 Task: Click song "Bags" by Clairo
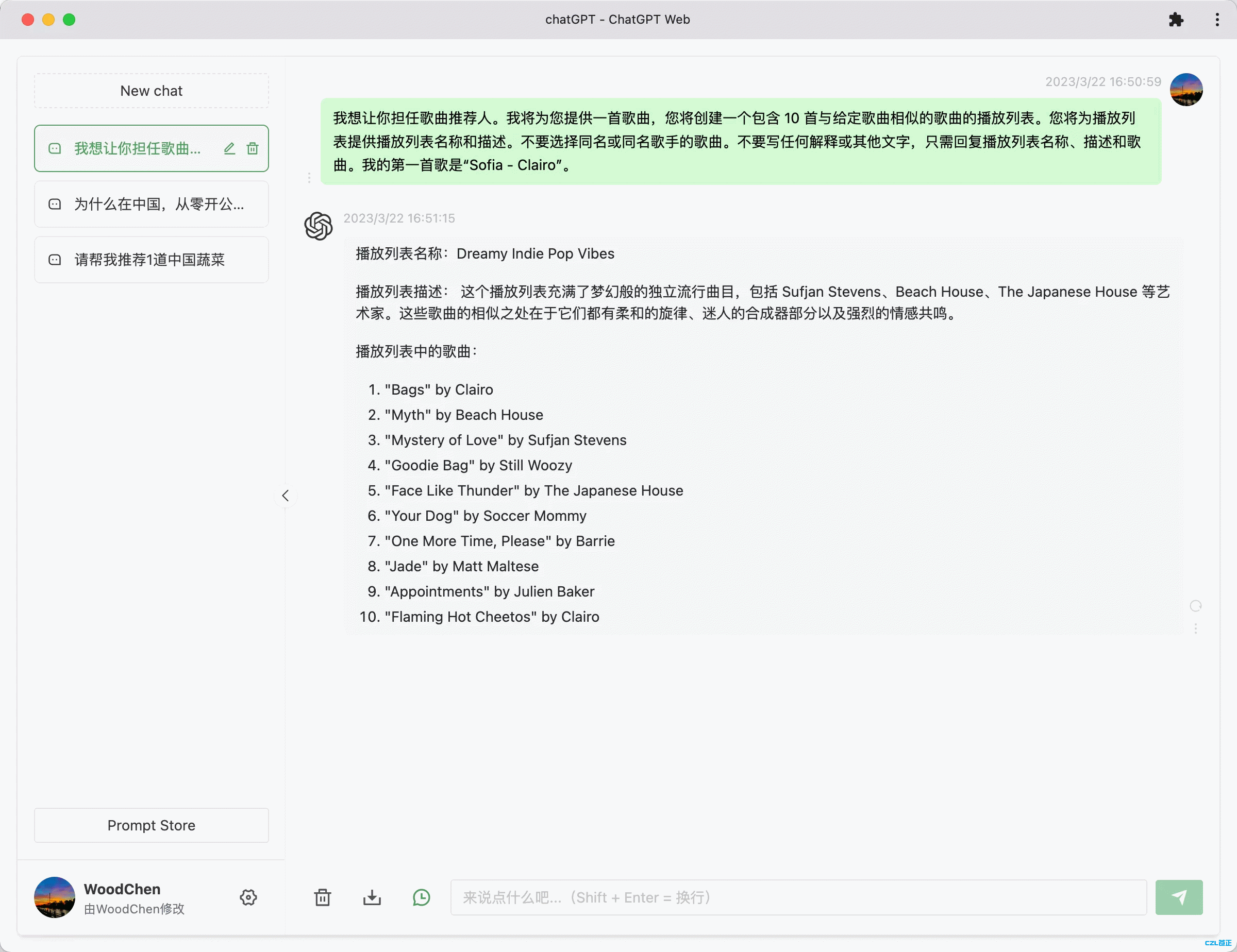[x=439, y=389]
